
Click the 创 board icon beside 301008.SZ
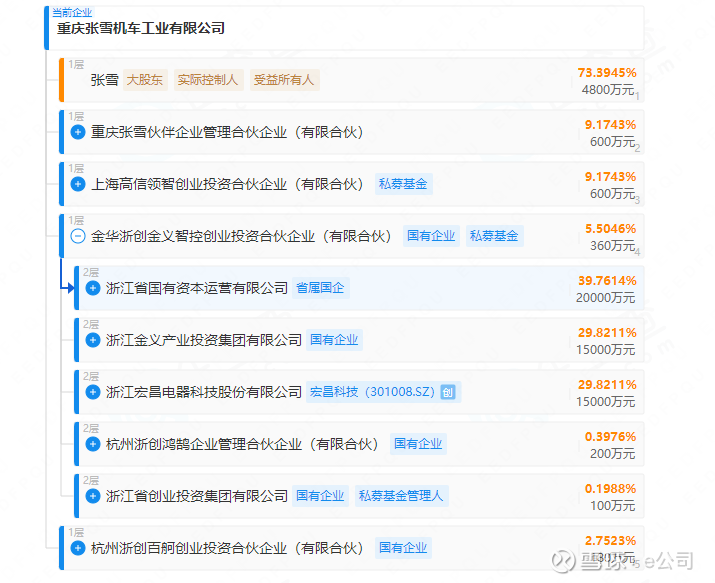[x=448, y=392]
